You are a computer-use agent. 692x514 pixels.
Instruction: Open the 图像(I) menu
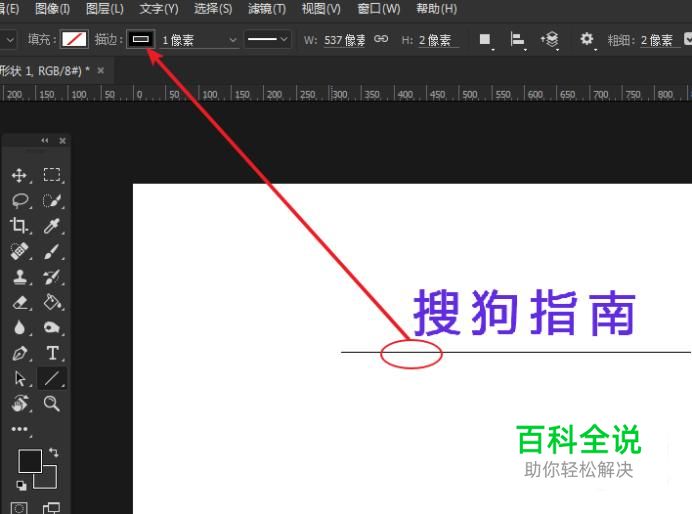coord(52,9)
